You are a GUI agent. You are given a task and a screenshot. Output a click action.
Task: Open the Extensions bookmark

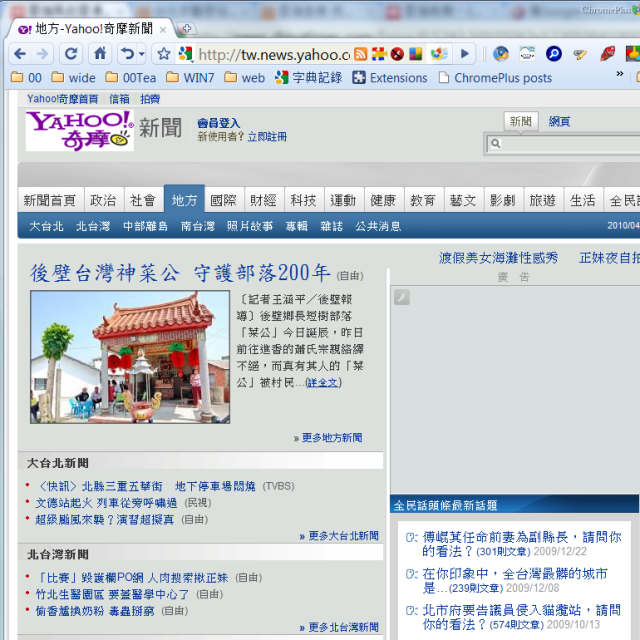click(390, 78)
